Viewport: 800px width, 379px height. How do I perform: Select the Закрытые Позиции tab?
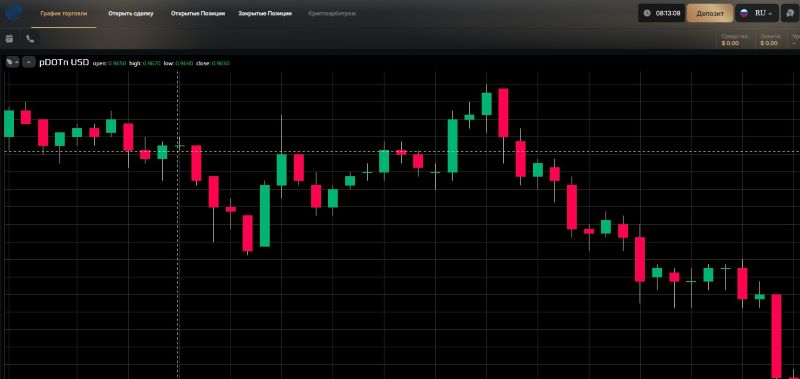click(x=265, y=14)
